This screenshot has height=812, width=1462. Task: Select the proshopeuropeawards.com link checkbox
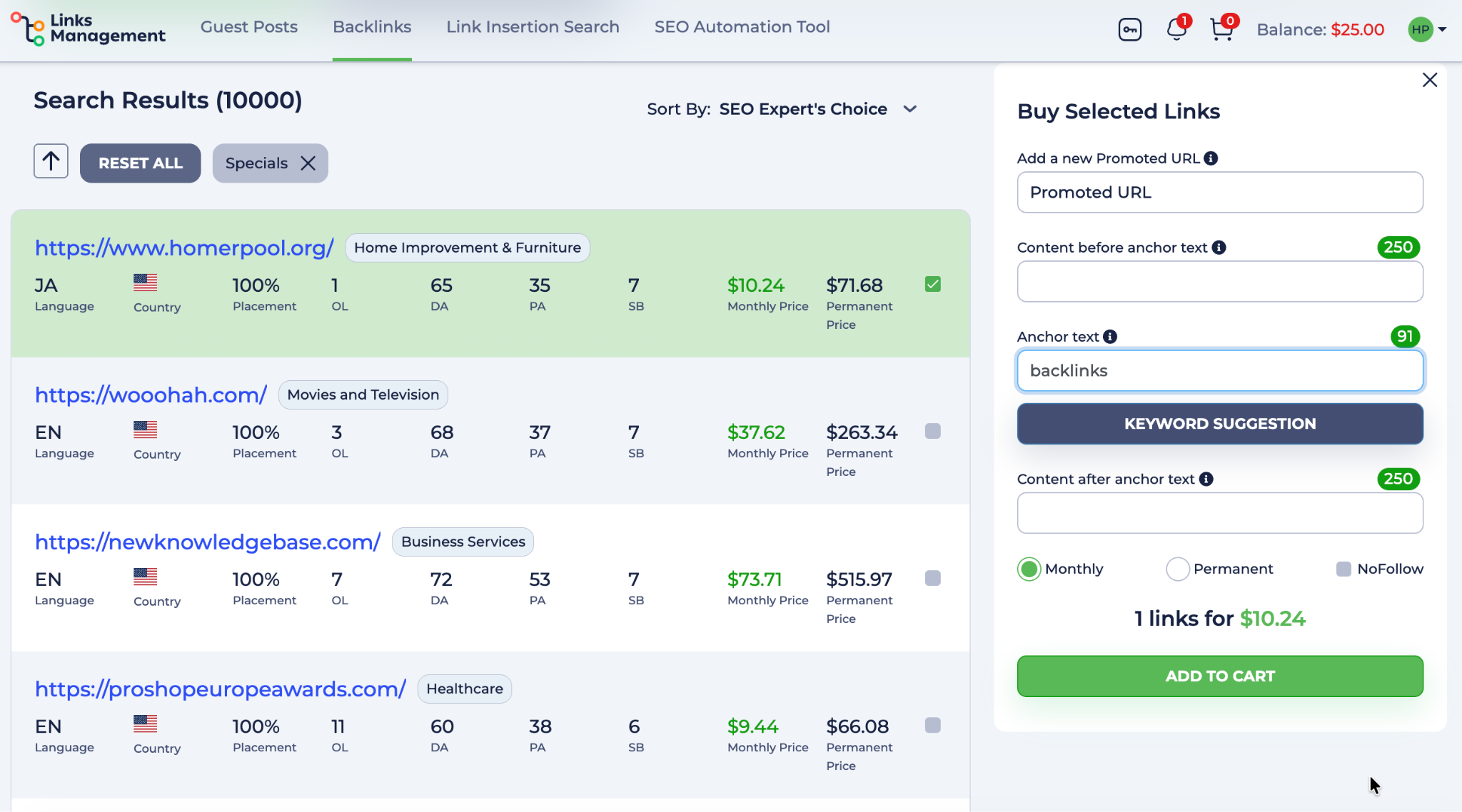(x=933, y=725)
